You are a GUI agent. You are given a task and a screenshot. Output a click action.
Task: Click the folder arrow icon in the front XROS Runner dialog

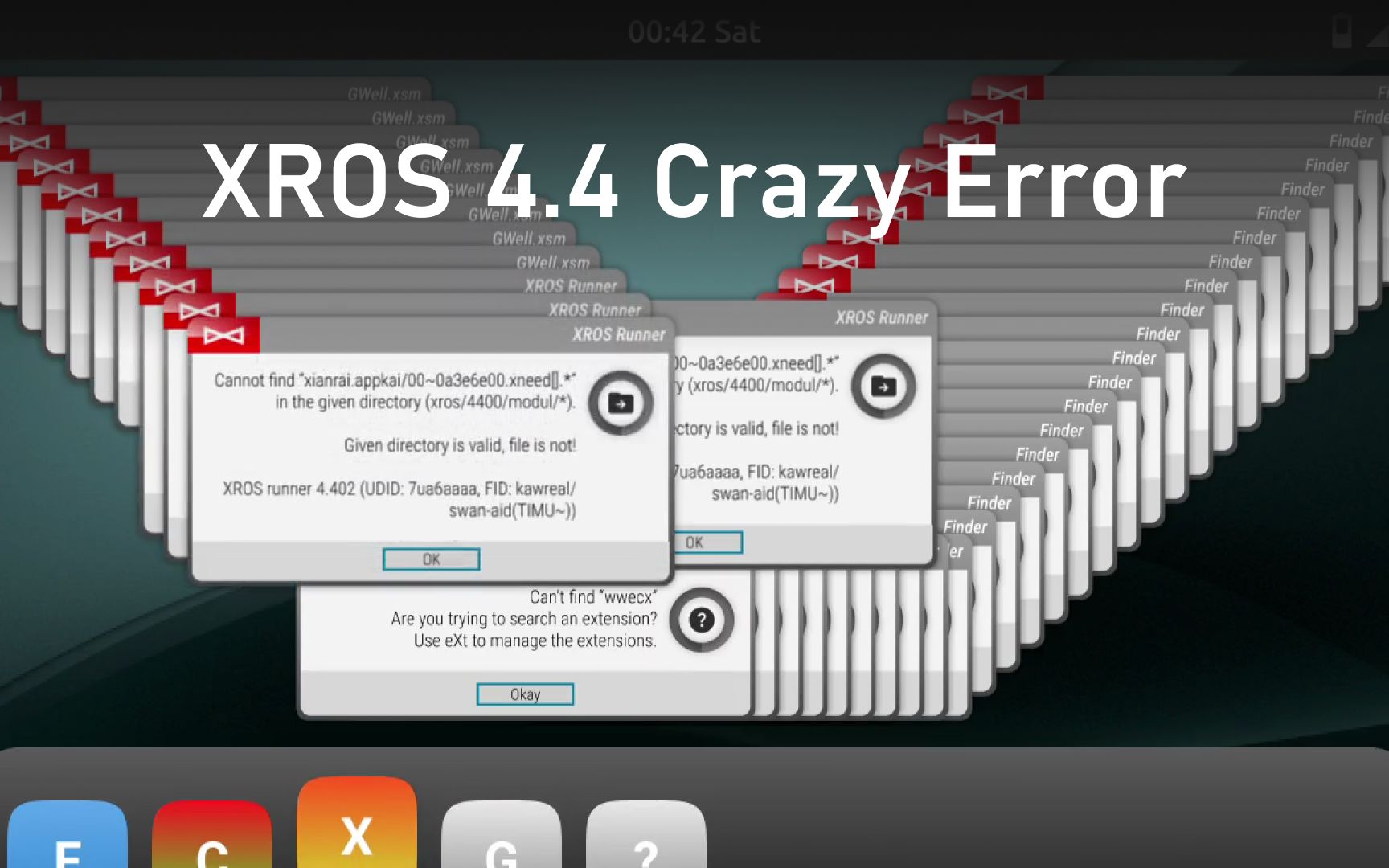621,403
